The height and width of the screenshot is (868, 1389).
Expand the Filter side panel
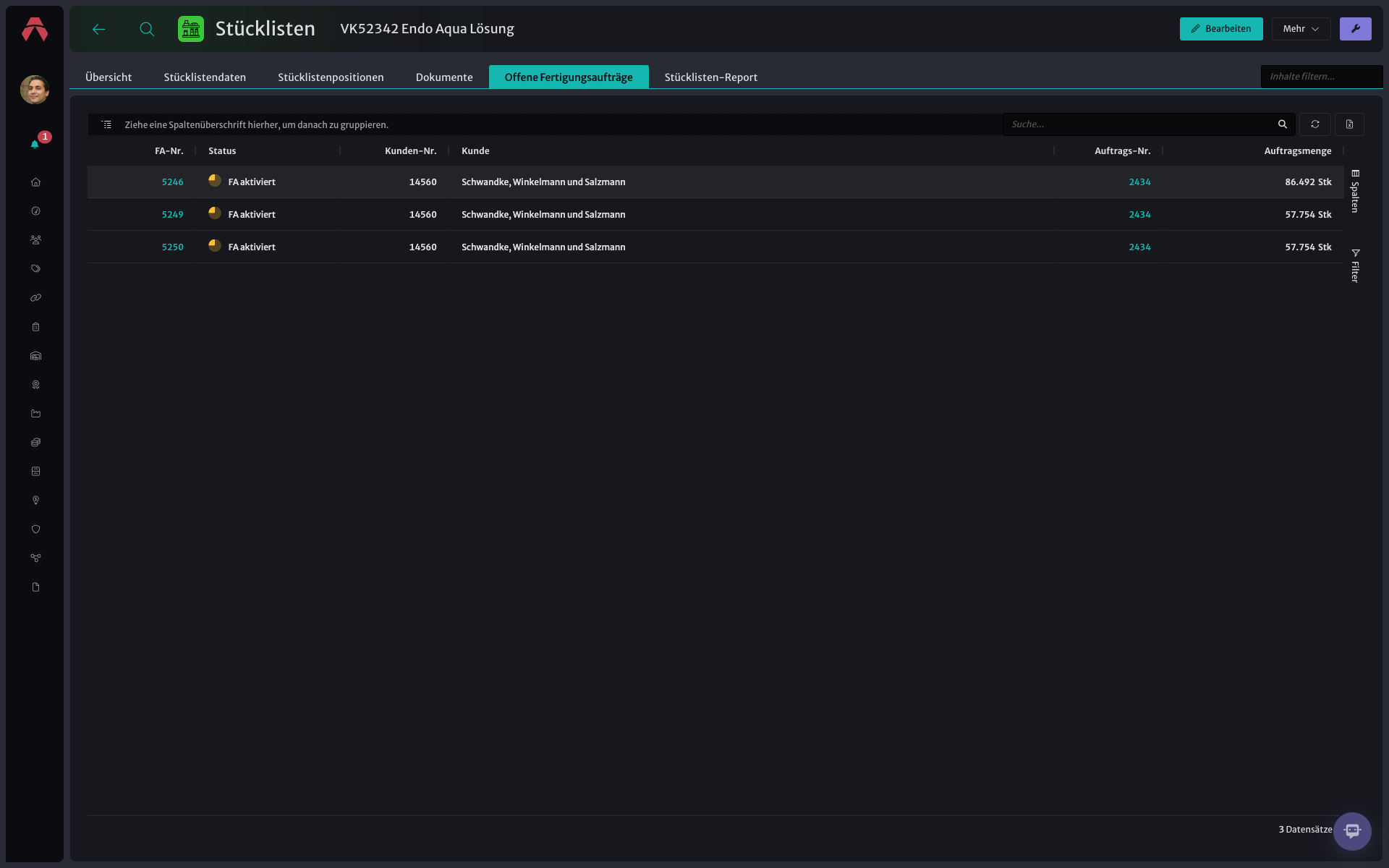(1355, 265)
